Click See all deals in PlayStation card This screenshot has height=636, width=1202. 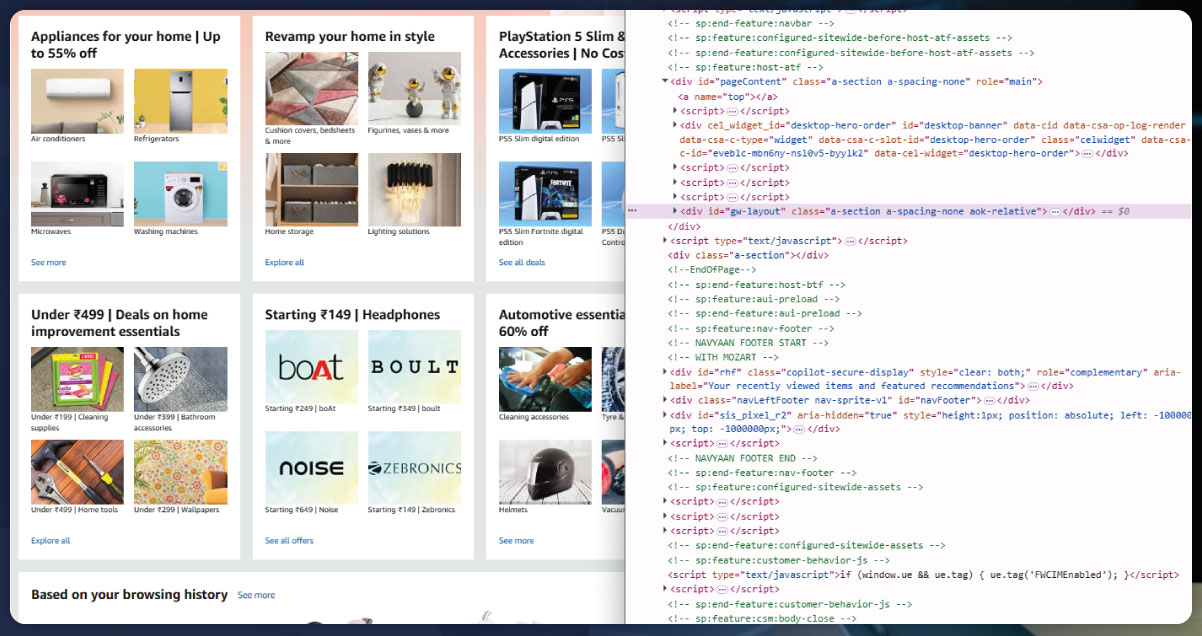tap(522, 262)
